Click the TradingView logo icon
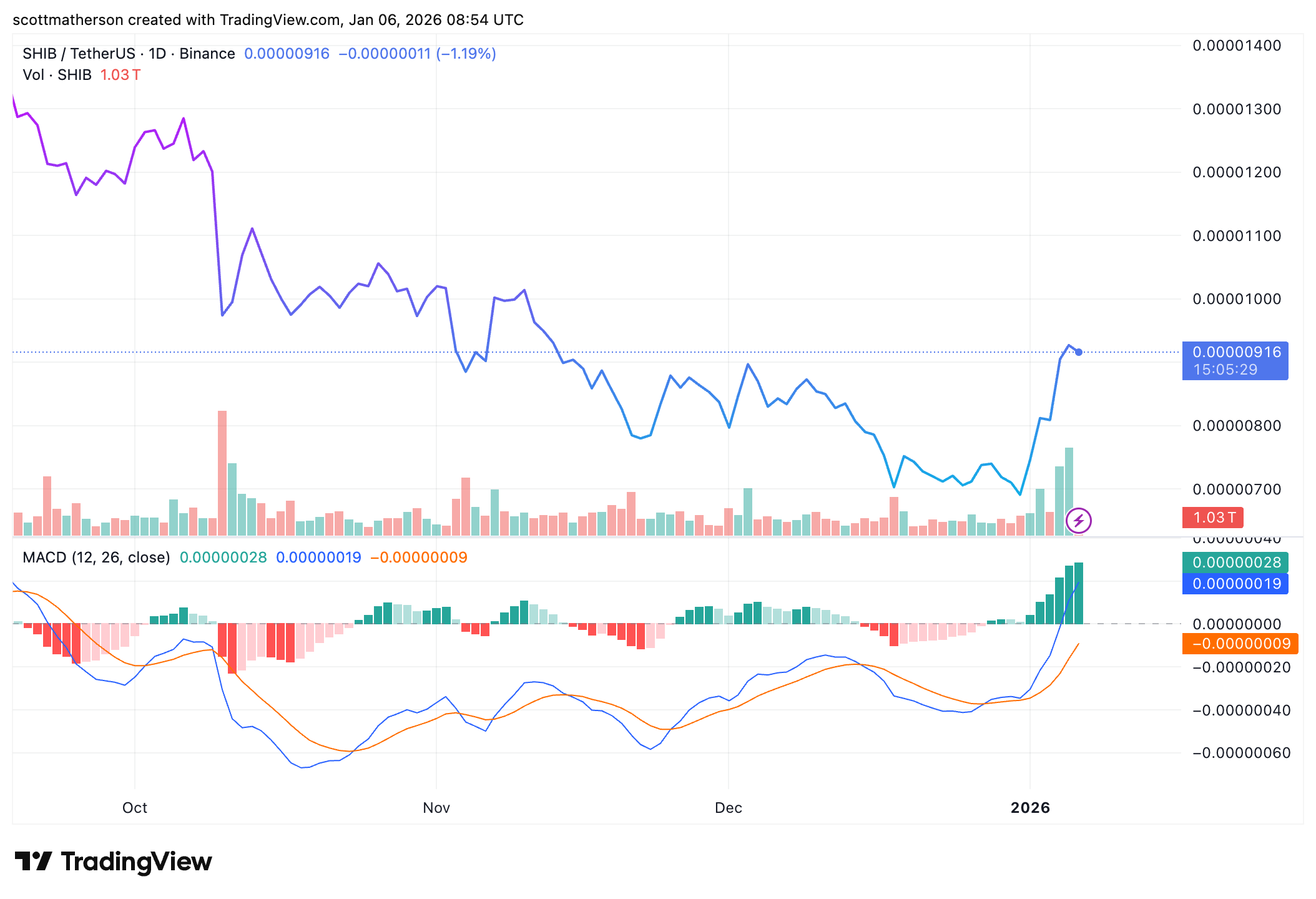 point(33,862)
